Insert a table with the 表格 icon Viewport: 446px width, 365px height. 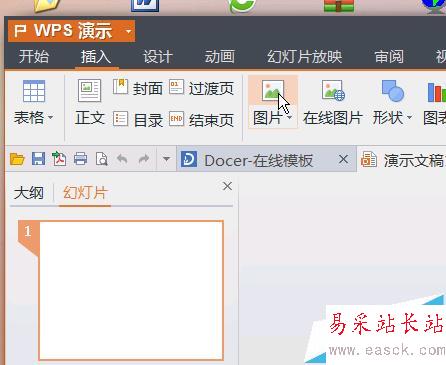(34, 91)
